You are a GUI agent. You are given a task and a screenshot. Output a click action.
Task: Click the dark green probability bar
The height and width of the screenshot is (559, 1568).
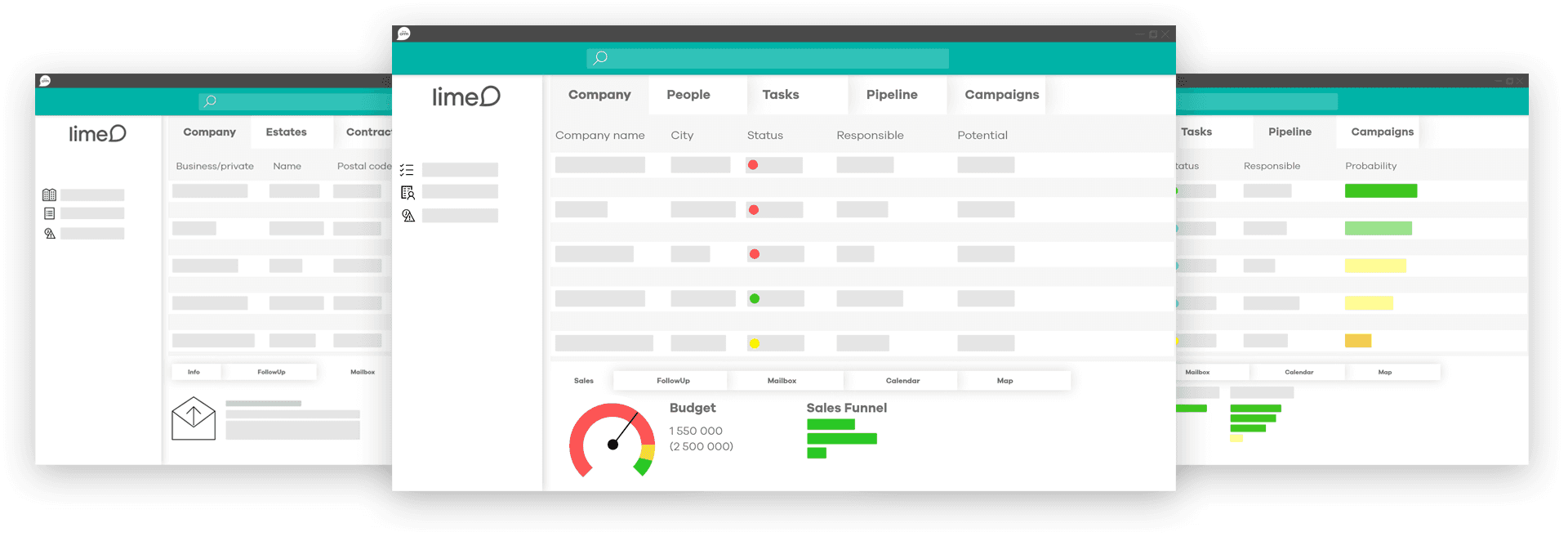(1380, 190)
